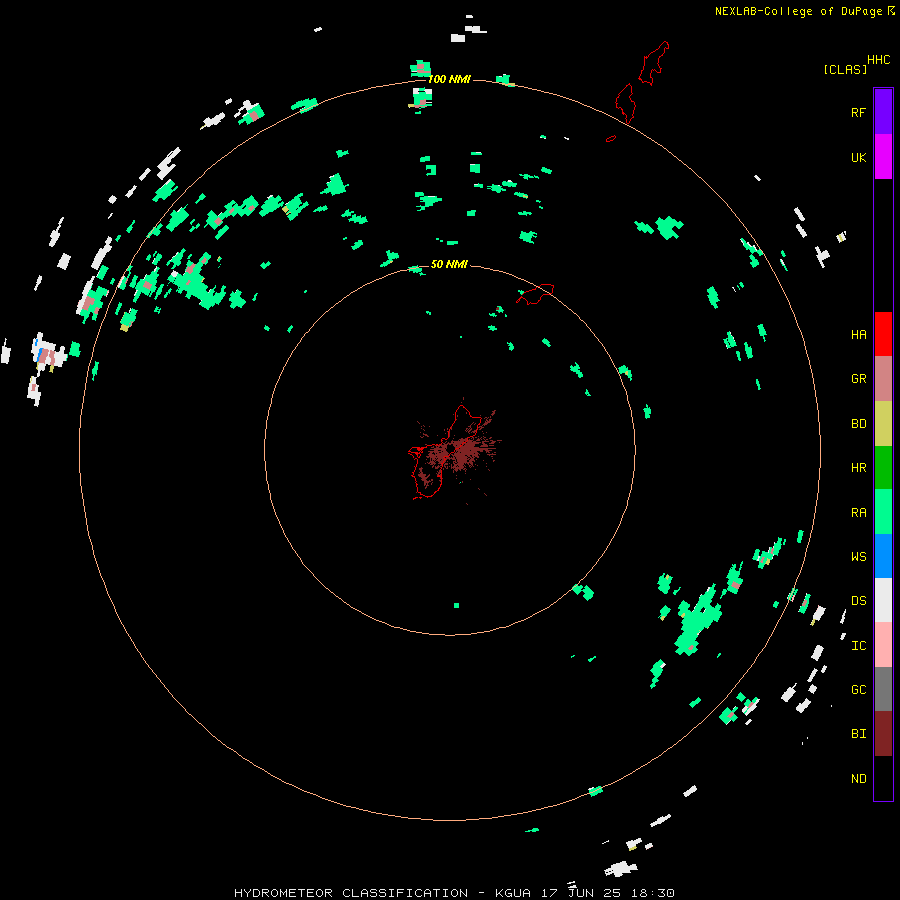The image size is (900, 900).
Task: Click the GC legend label
Action: 858,690
